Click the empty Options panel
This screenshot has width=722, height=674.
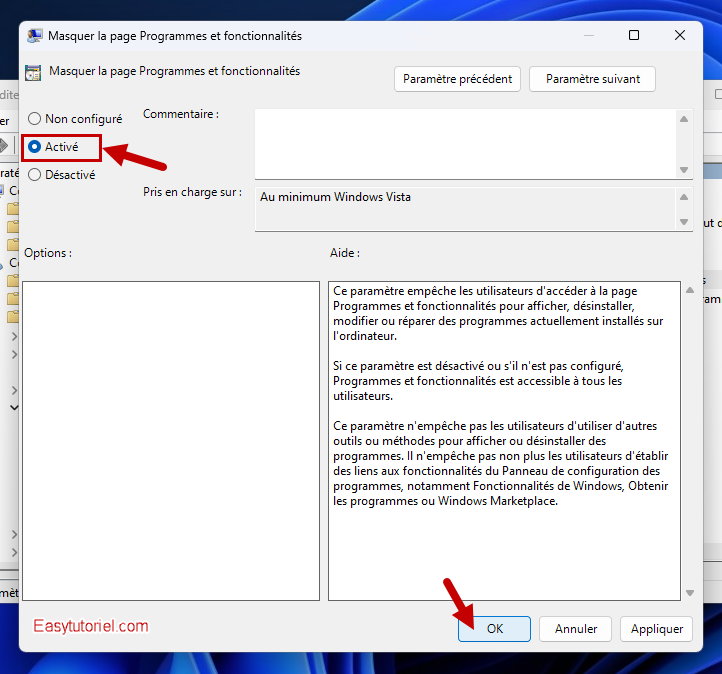click(171, 441)
